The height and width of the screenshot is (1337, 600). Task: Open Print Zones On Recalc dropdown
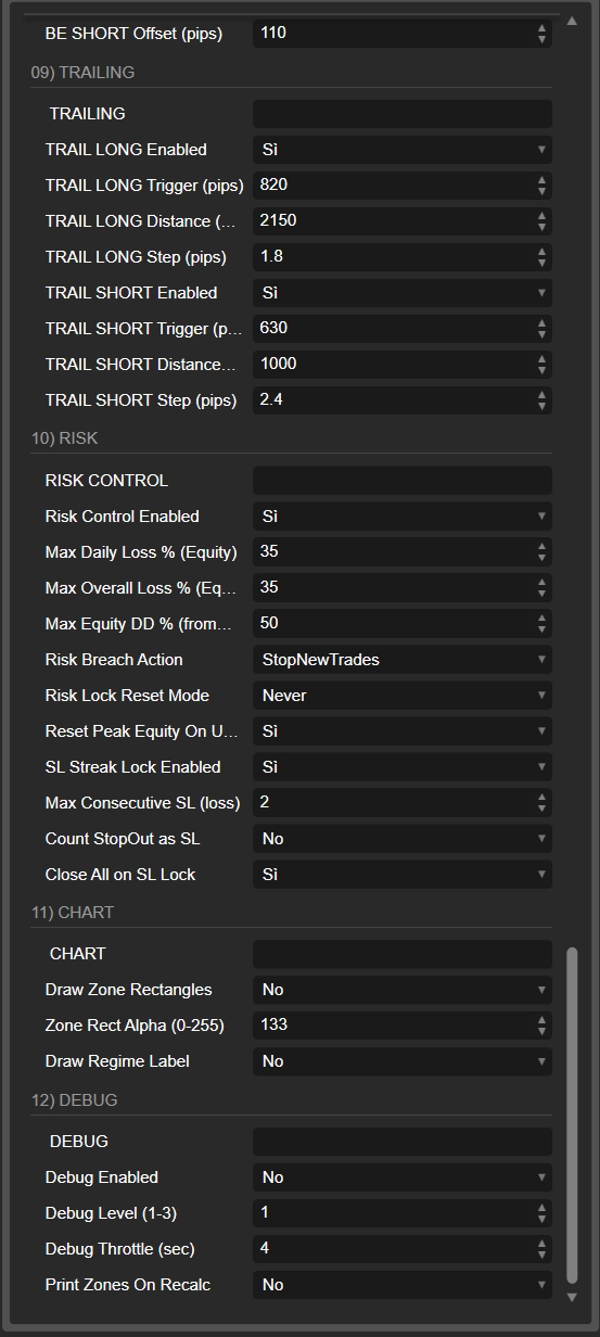[x=402, y=1285]
